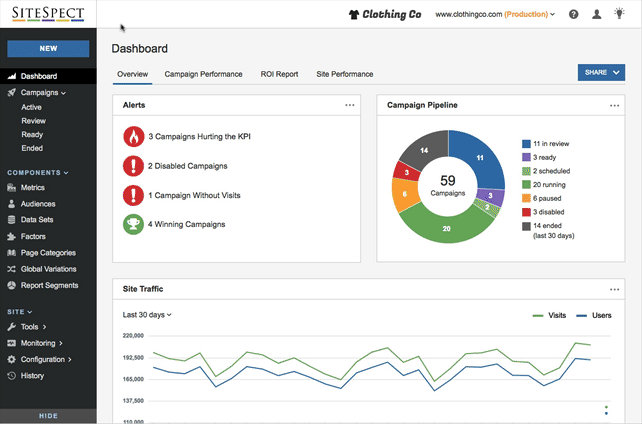This screenshot has height=424, width=642.
Task: Open the help question mark icon
Action: 574,14
